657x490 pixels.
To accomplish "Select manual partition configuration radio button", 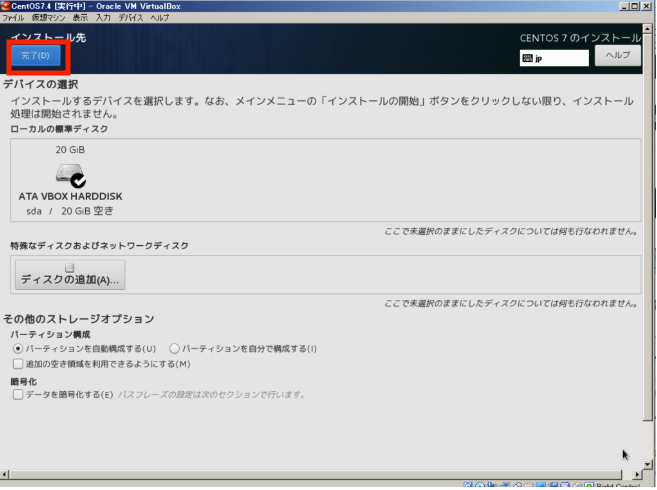I will point(174,349).
